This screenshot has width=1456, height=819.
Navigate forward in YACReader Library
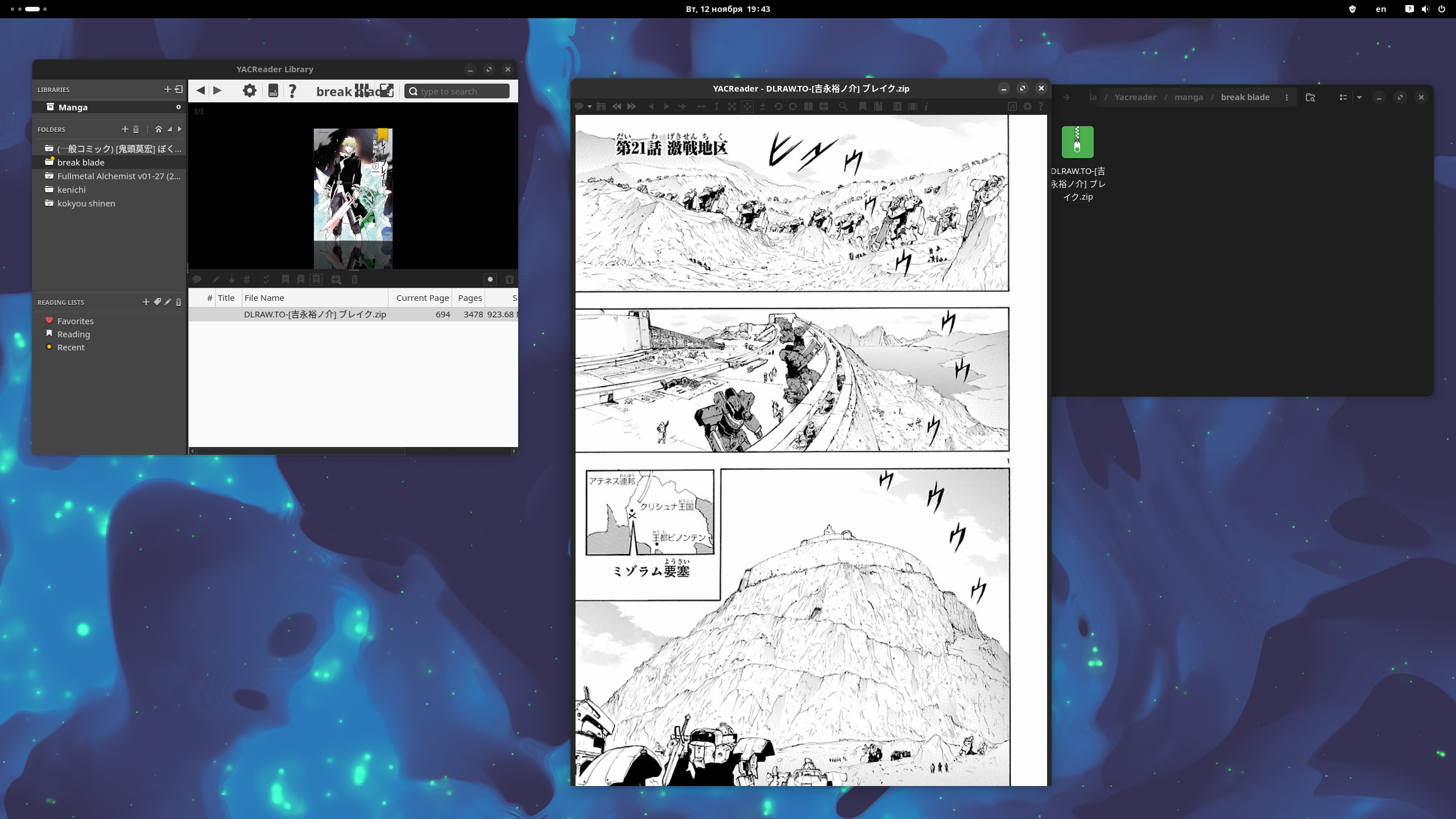coord(217,90)
